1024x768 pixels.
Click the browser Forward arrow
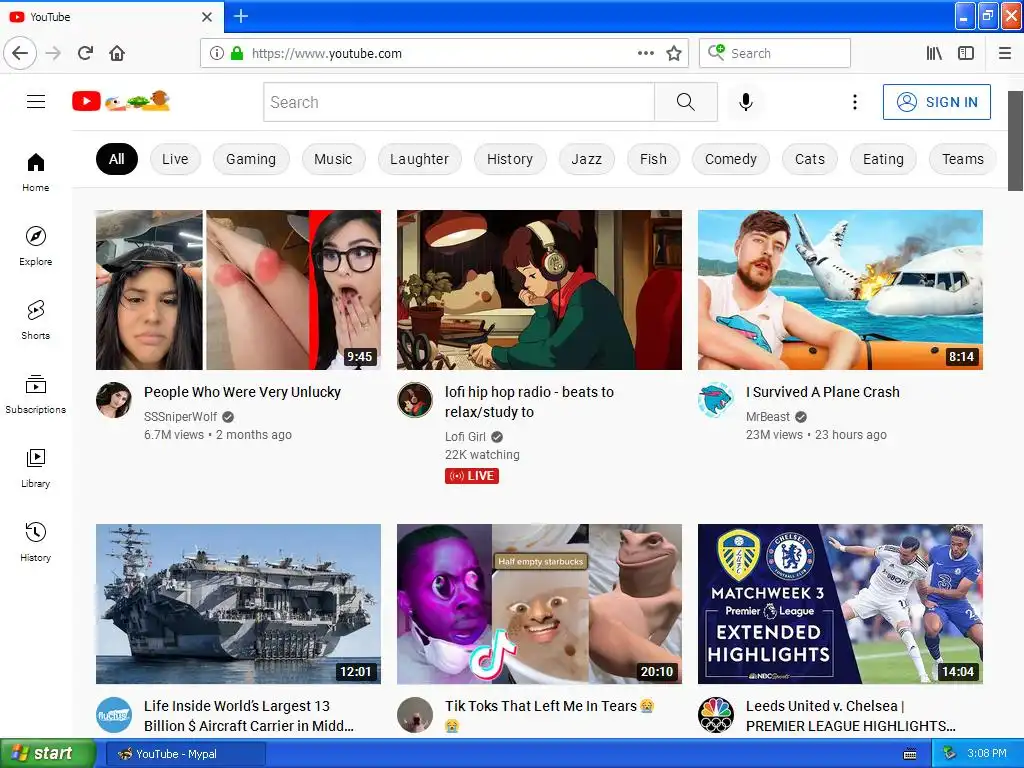tap(54, 53)
